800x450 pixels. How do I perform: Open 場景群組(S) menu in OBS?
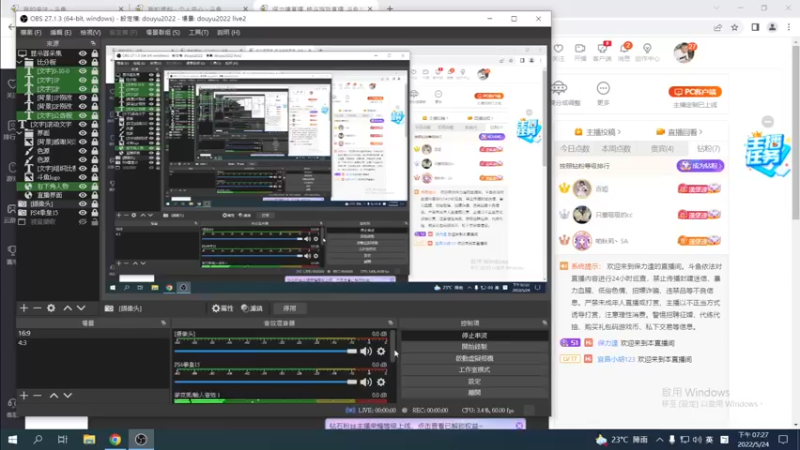pyautogui.click(x=163, y=33)
